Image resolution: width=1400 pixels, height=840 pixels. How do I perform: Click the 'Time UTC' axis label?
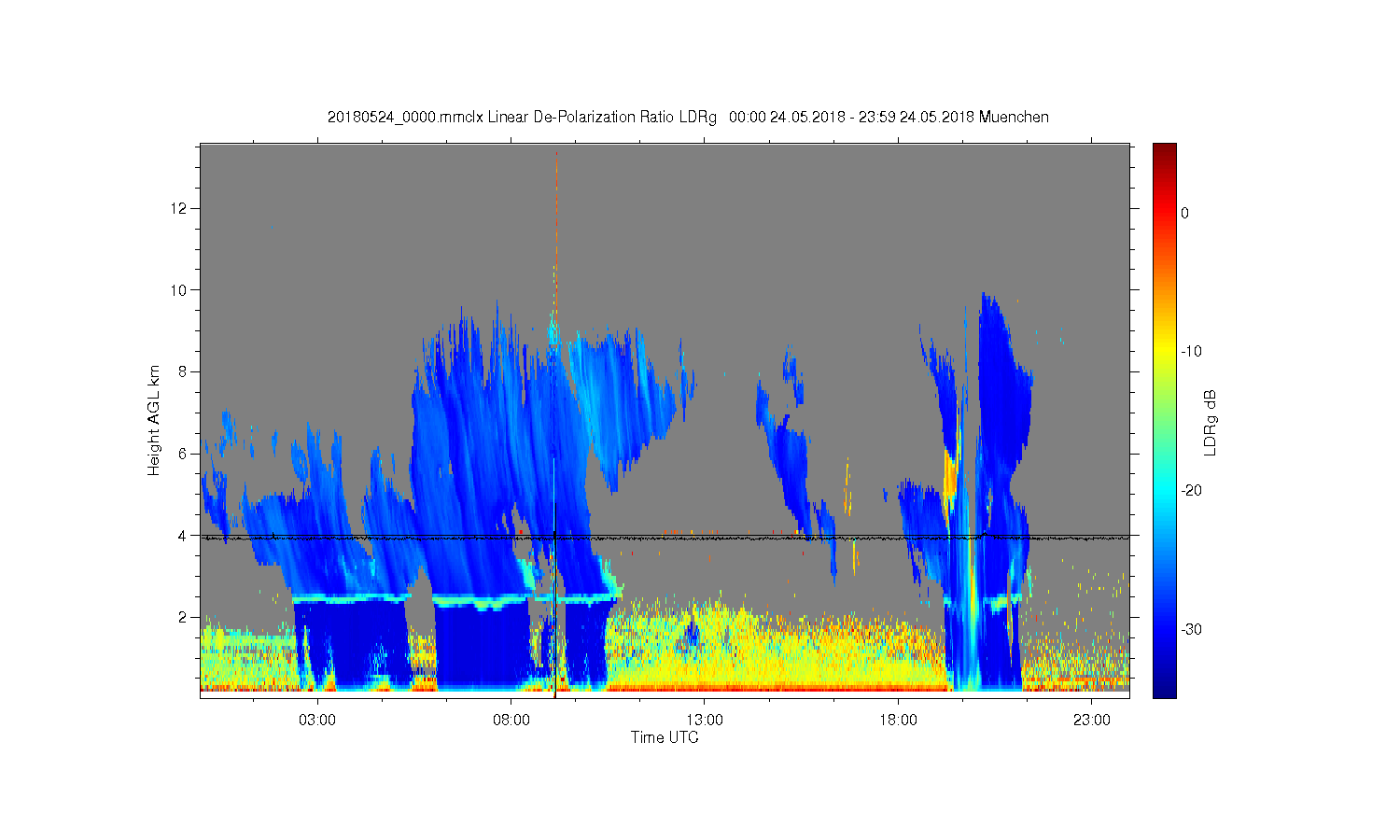[665, 737]
